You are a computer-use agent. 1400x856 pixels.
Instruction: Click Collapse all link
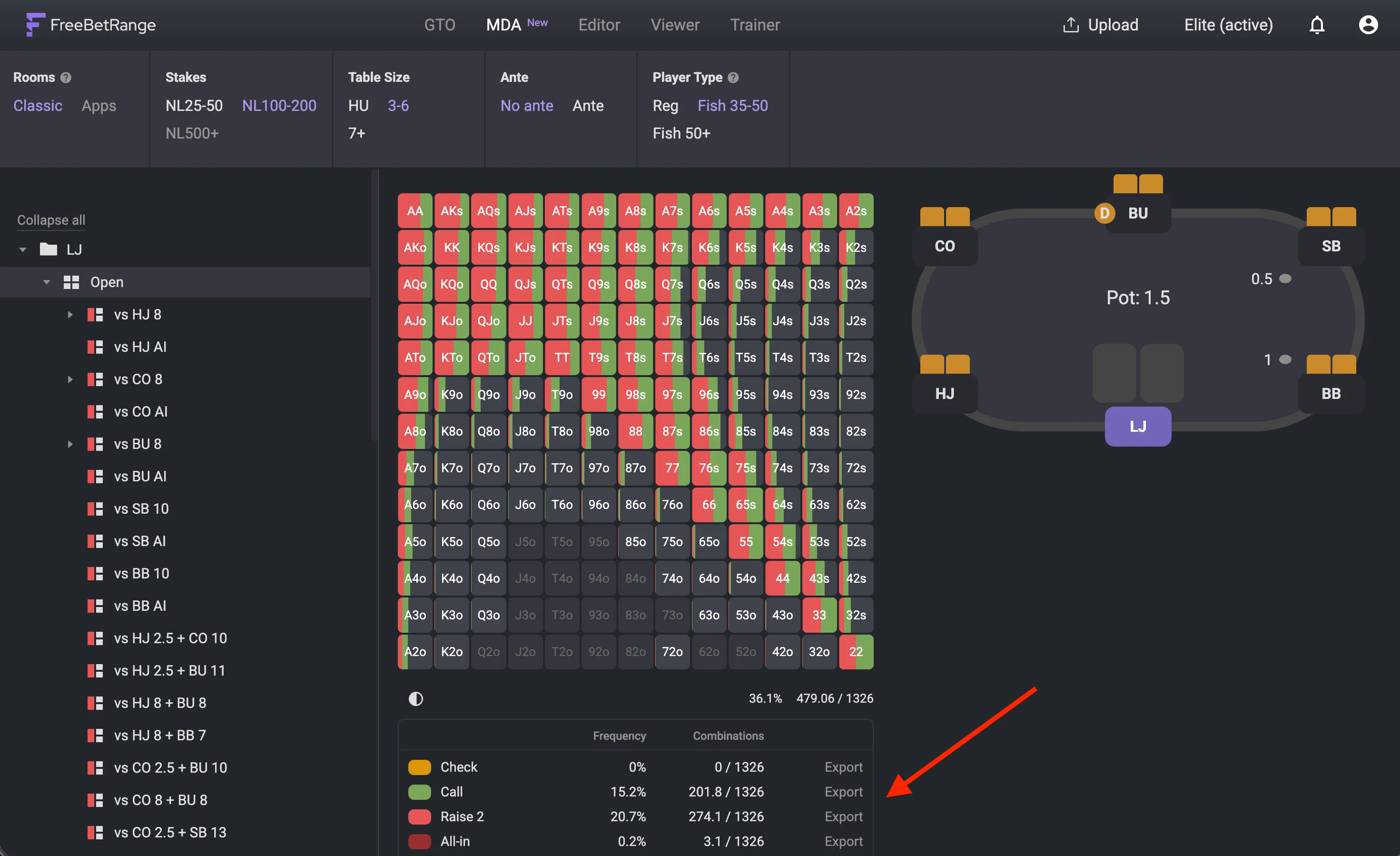pos(51,220)
